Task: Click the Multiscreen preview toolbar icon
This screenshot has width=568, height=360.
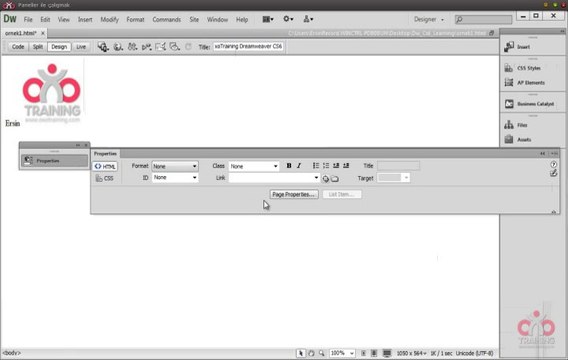Action: point(103,47)
